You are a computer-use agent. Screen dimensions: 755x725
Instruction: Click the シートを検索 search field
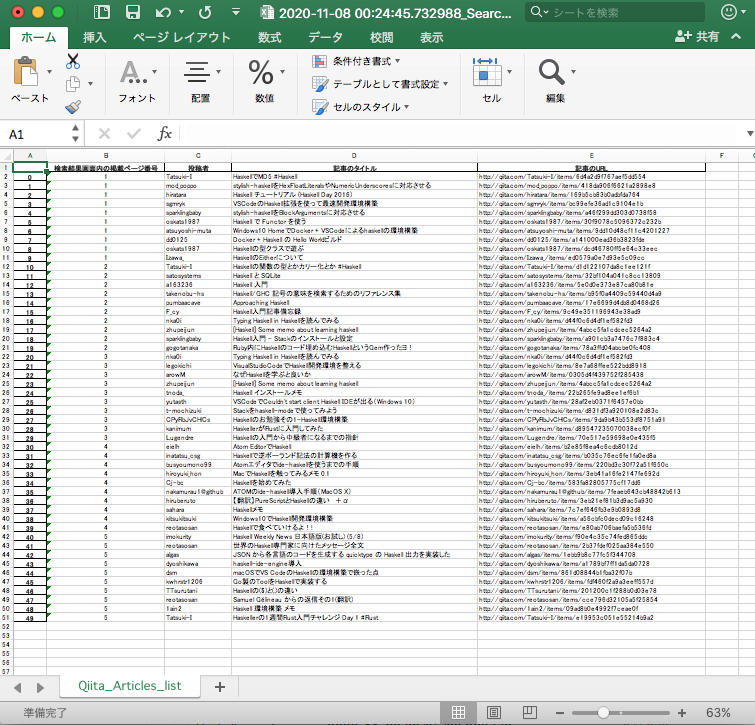point(615,12)
